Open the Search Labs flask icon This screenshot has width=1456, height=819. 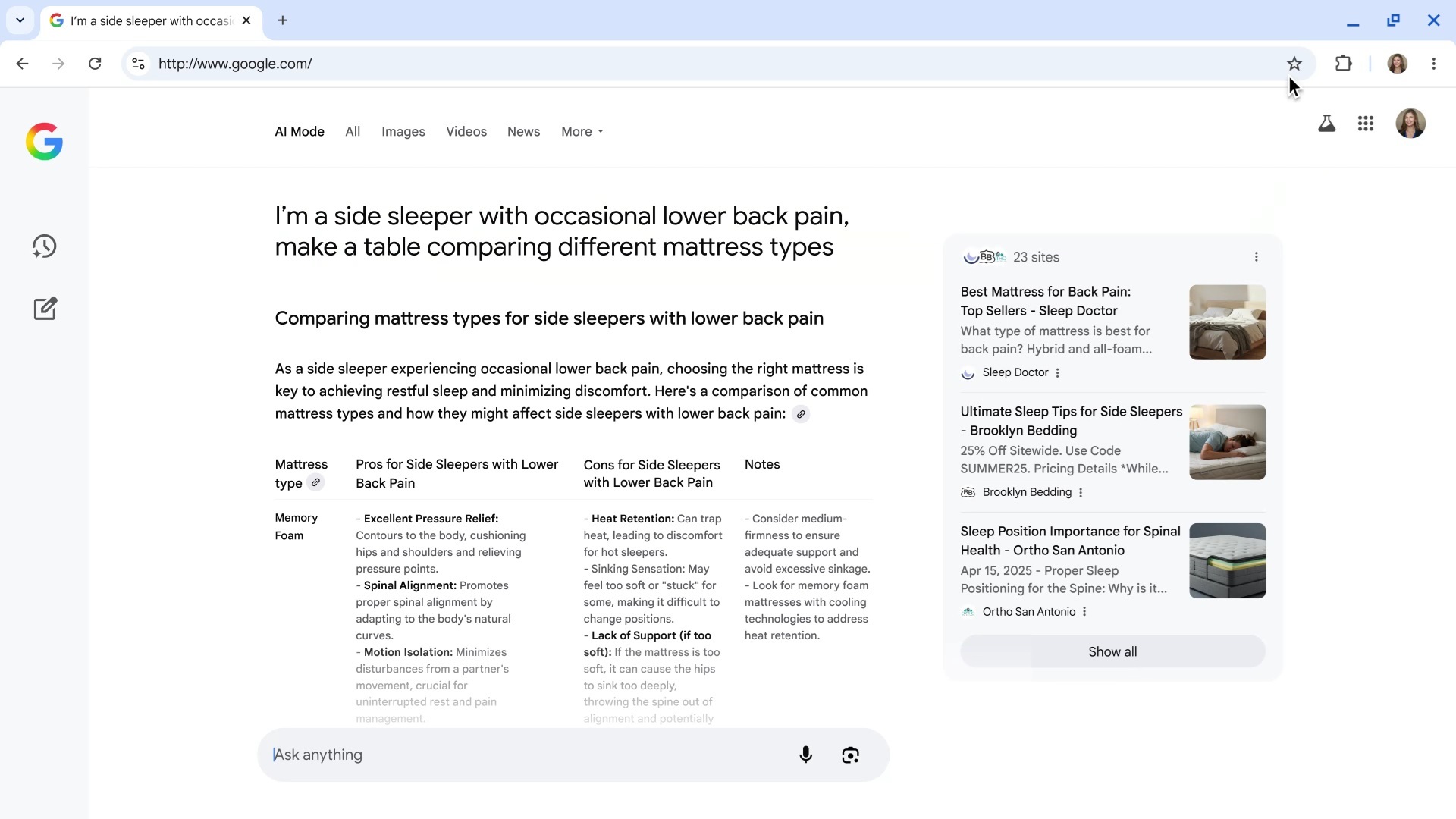tap(1326, 124)
